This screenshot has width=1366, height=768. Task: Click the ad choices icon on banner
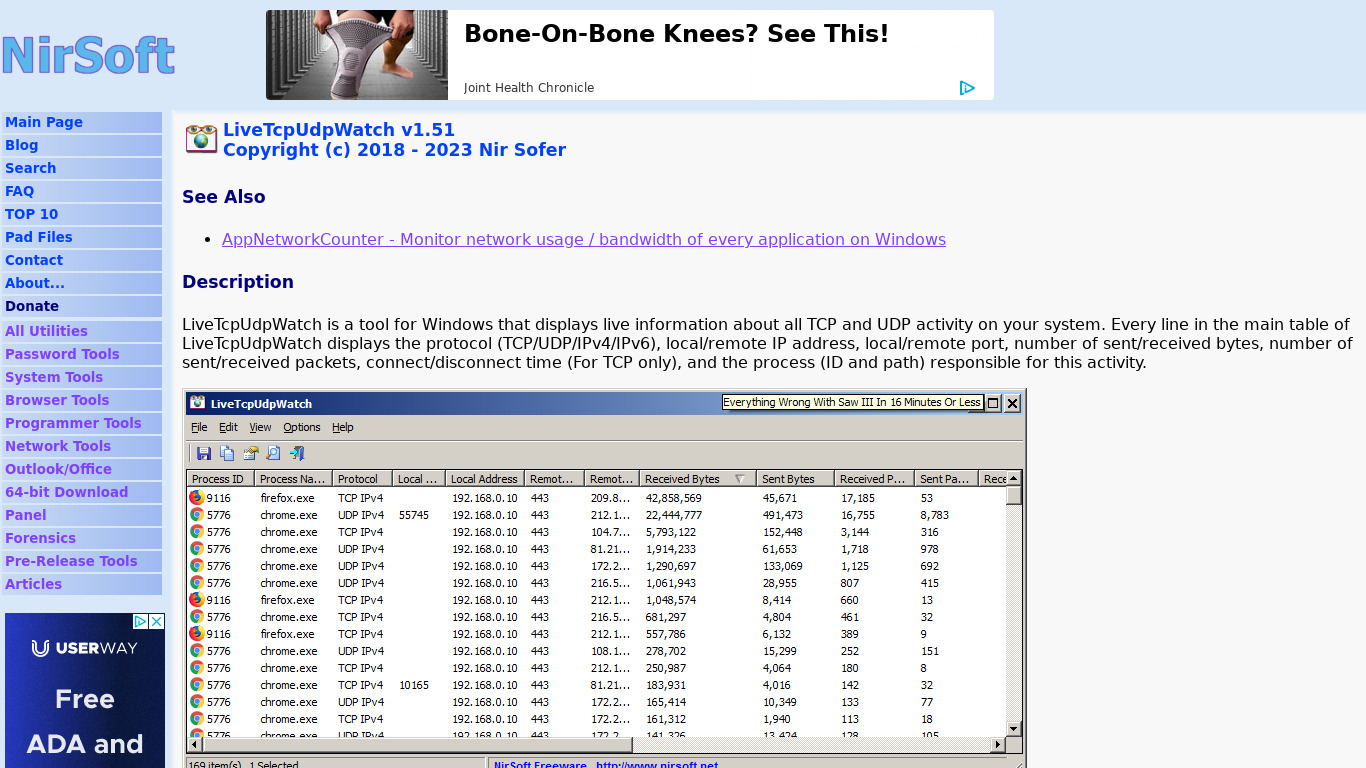pyautogui.click(x=967, y=88)
